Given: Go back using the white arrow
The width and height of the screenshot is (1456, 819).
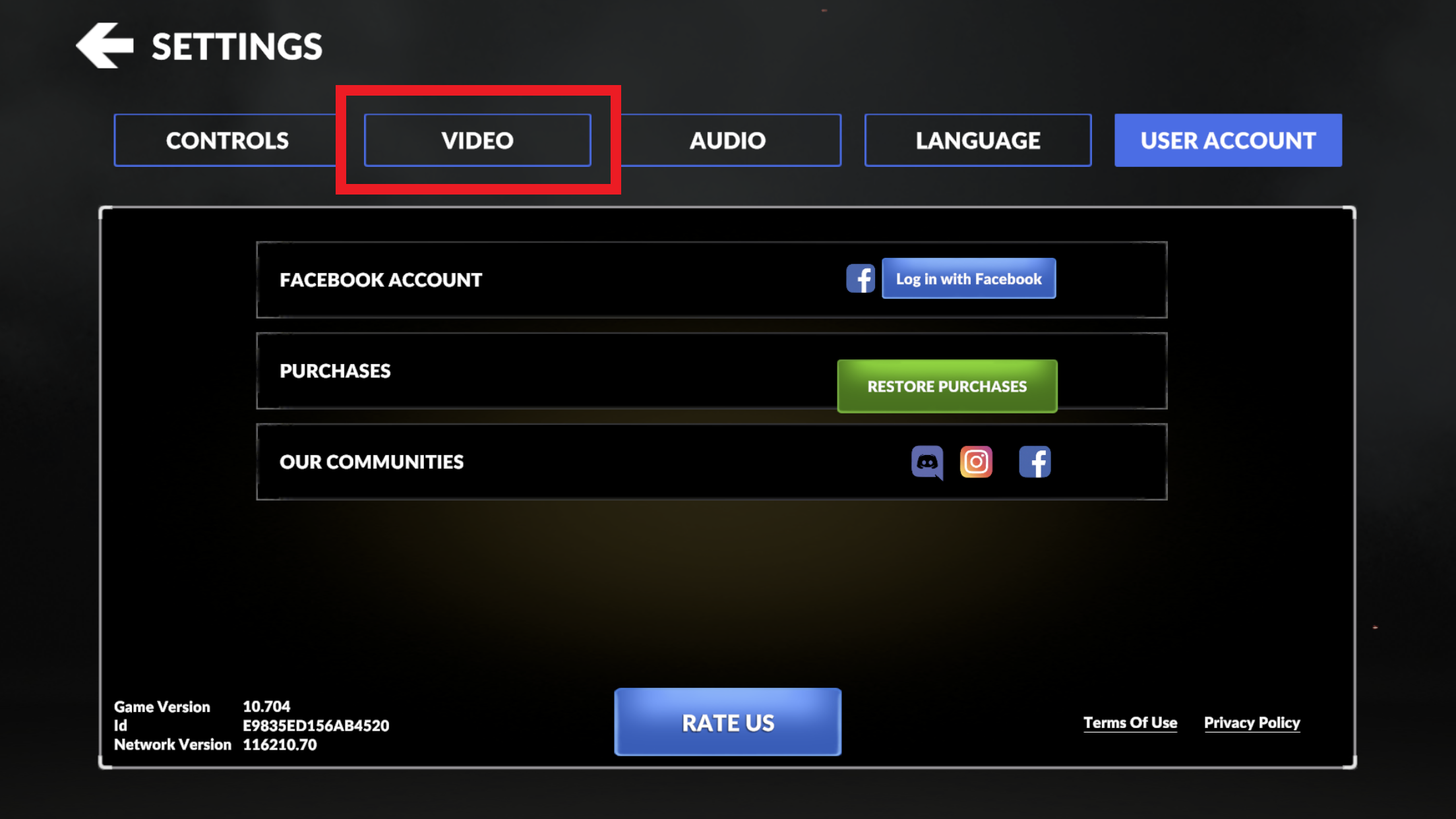Looking at the screenshot, I should [105, 45].
